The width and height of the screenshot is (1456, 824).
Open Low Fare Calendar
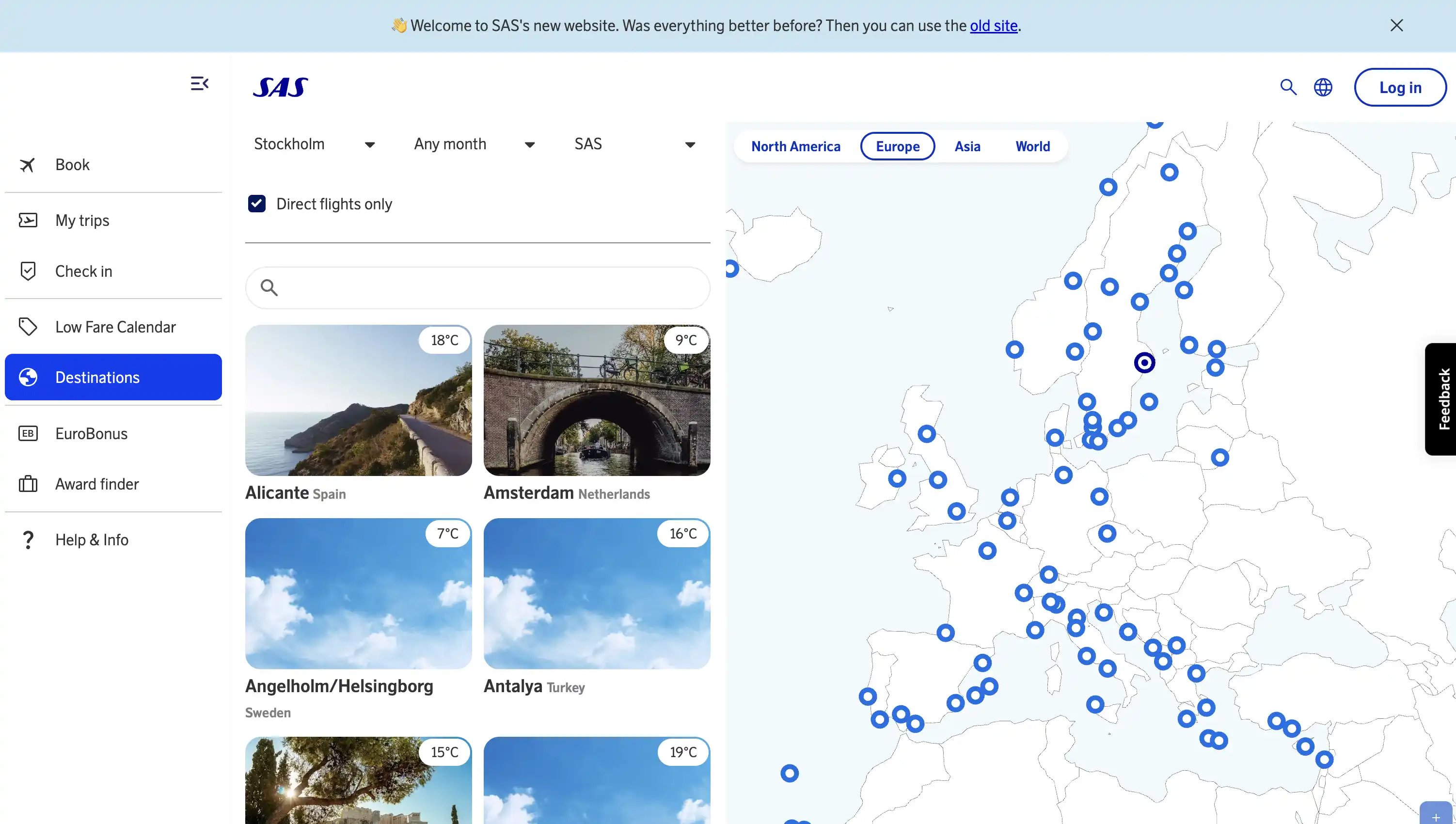(113, 327)
